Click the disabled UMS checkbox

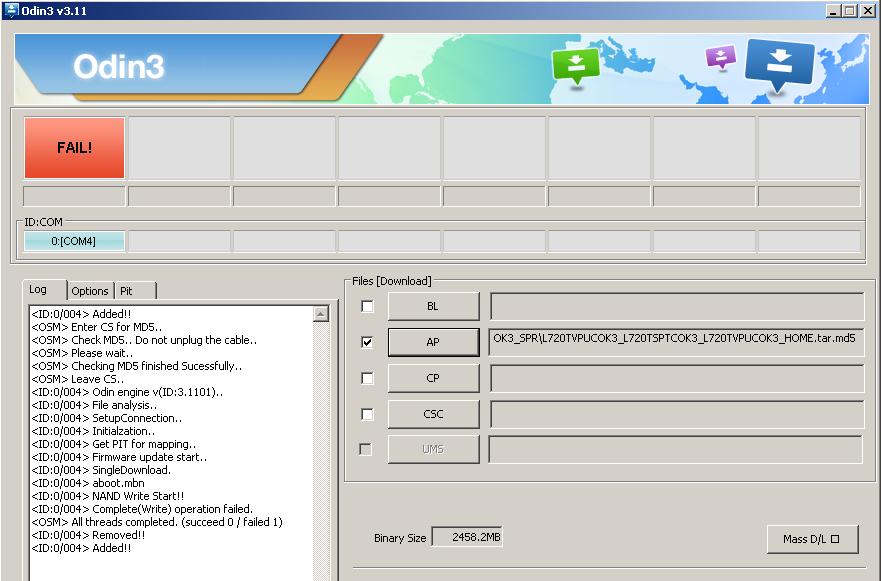(365, 450)
